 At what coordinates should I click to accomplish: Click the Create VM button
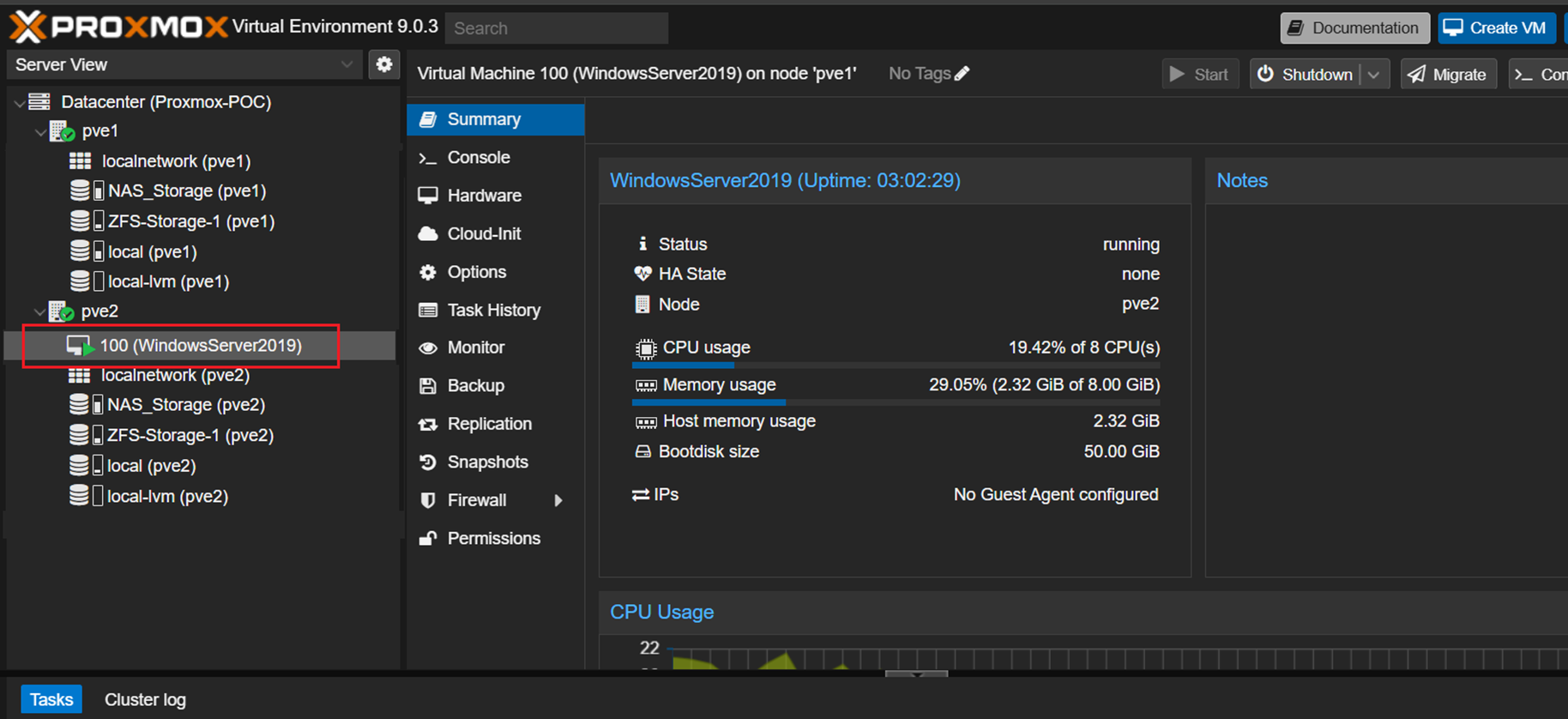[x=1497, y=28]
